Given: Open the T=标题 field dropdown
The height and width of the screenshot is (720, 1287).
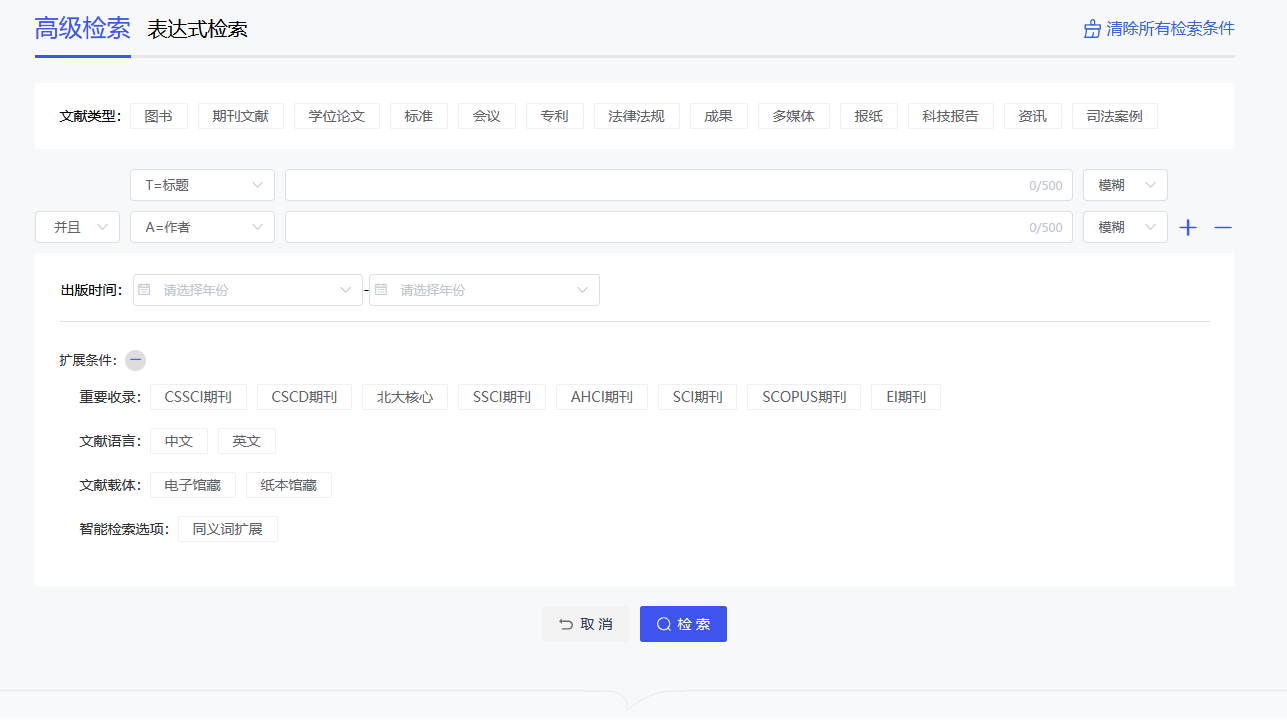Looking at the screenshot, I should click(x=201, y=184).
